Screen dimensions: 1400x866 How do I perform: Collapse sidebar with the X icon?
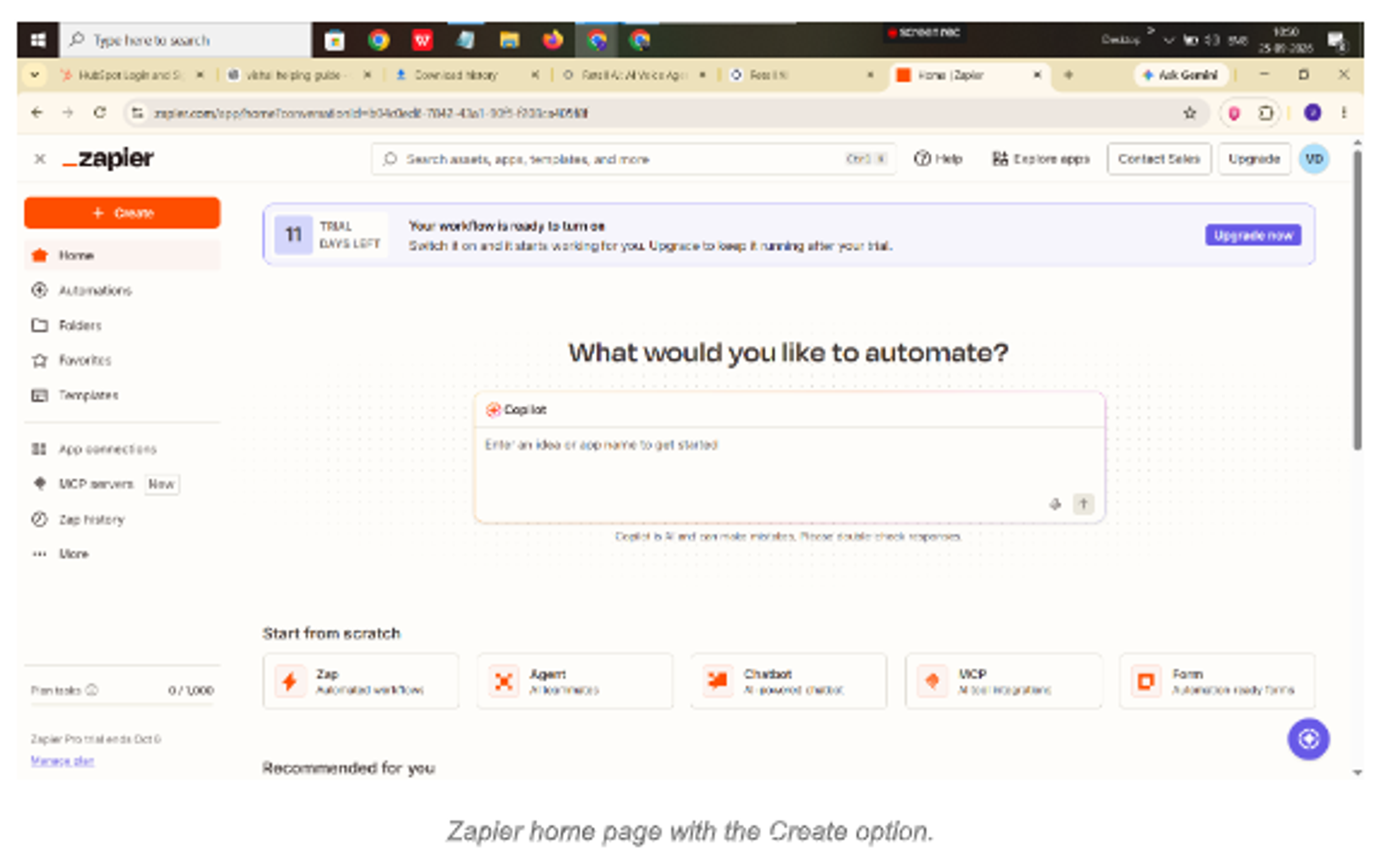39,159
